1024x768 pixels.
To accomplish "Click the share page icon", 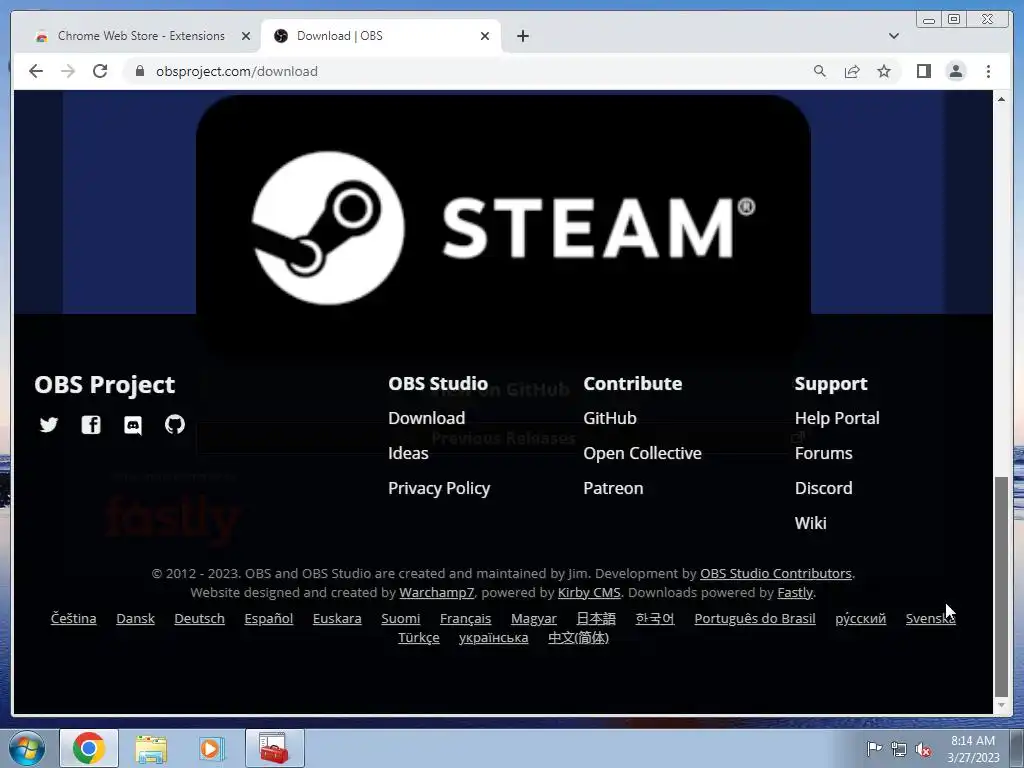I will coord(852,71).
